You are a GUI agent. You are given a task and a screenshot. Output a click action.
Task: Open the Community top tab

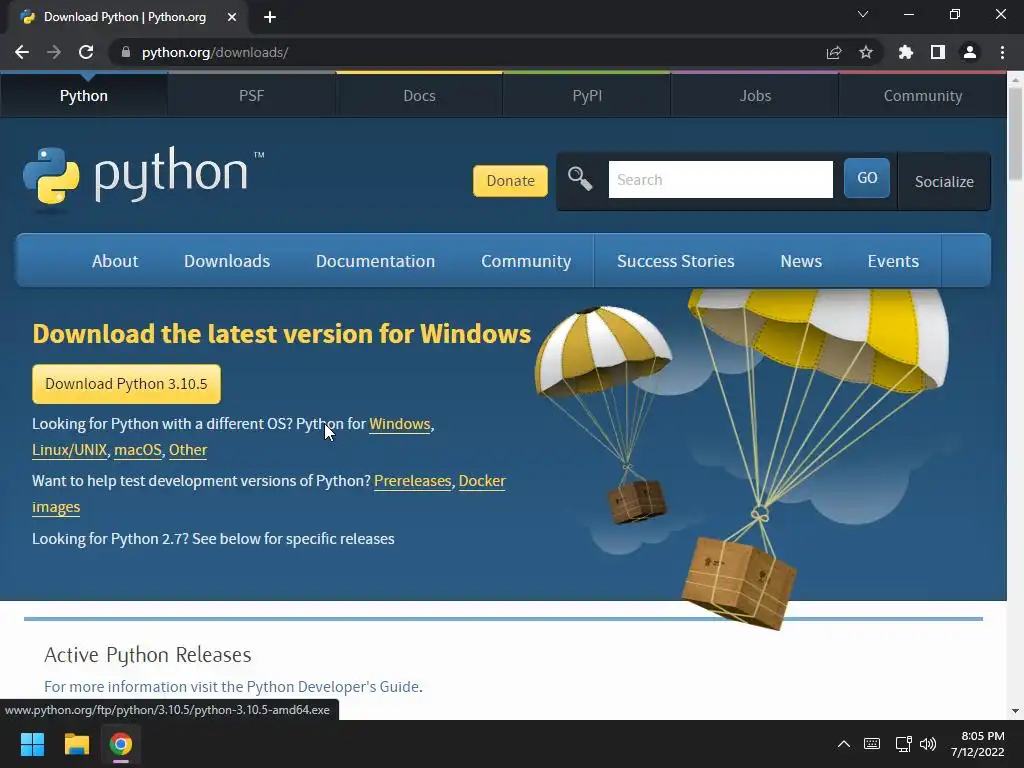click(923, 96)
